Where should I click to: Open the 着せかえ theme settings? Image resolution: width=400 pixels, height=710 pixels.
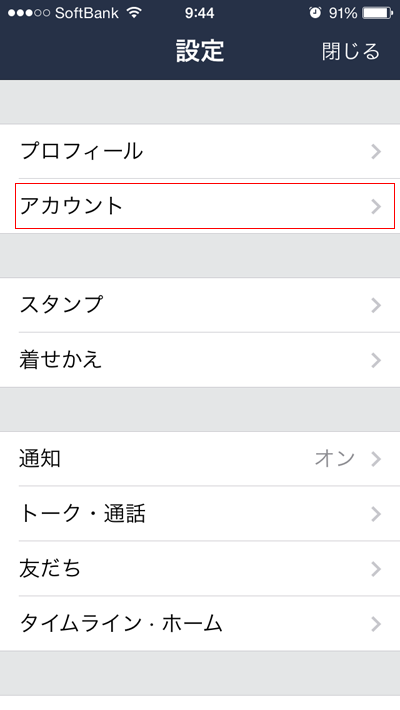tap(200, 360)
